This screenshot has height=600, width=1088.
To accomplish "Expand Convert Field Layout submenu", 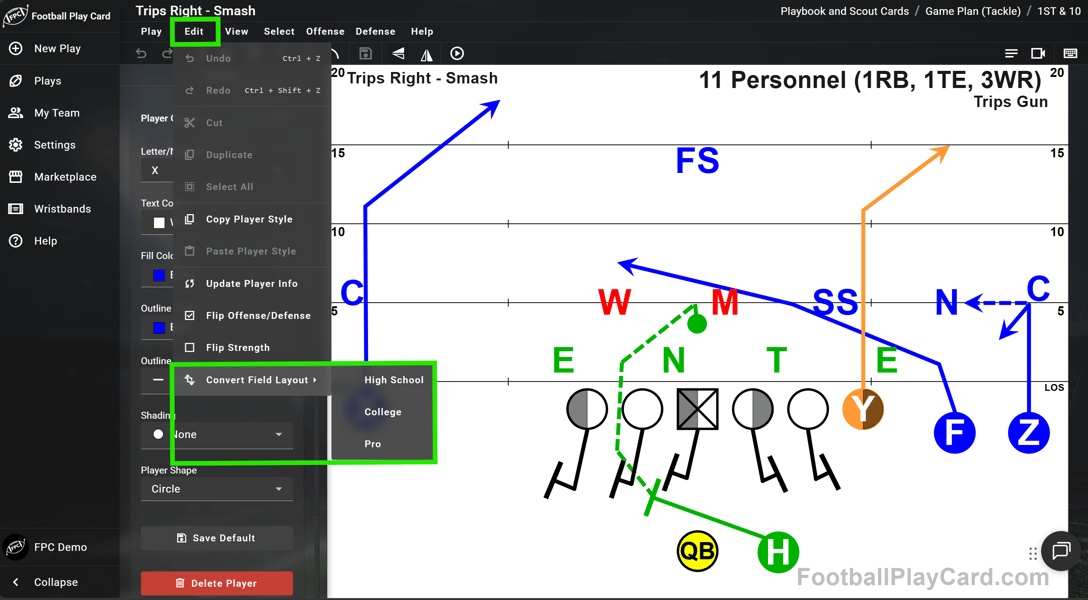I will click(x=251, y=380).
